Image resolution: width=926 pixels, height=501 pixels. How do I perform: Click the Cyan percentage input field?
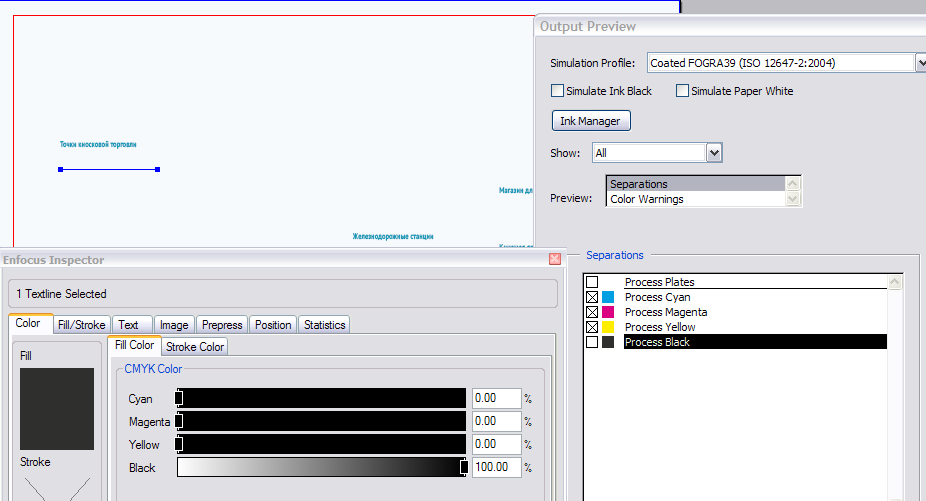coord(497,398)
